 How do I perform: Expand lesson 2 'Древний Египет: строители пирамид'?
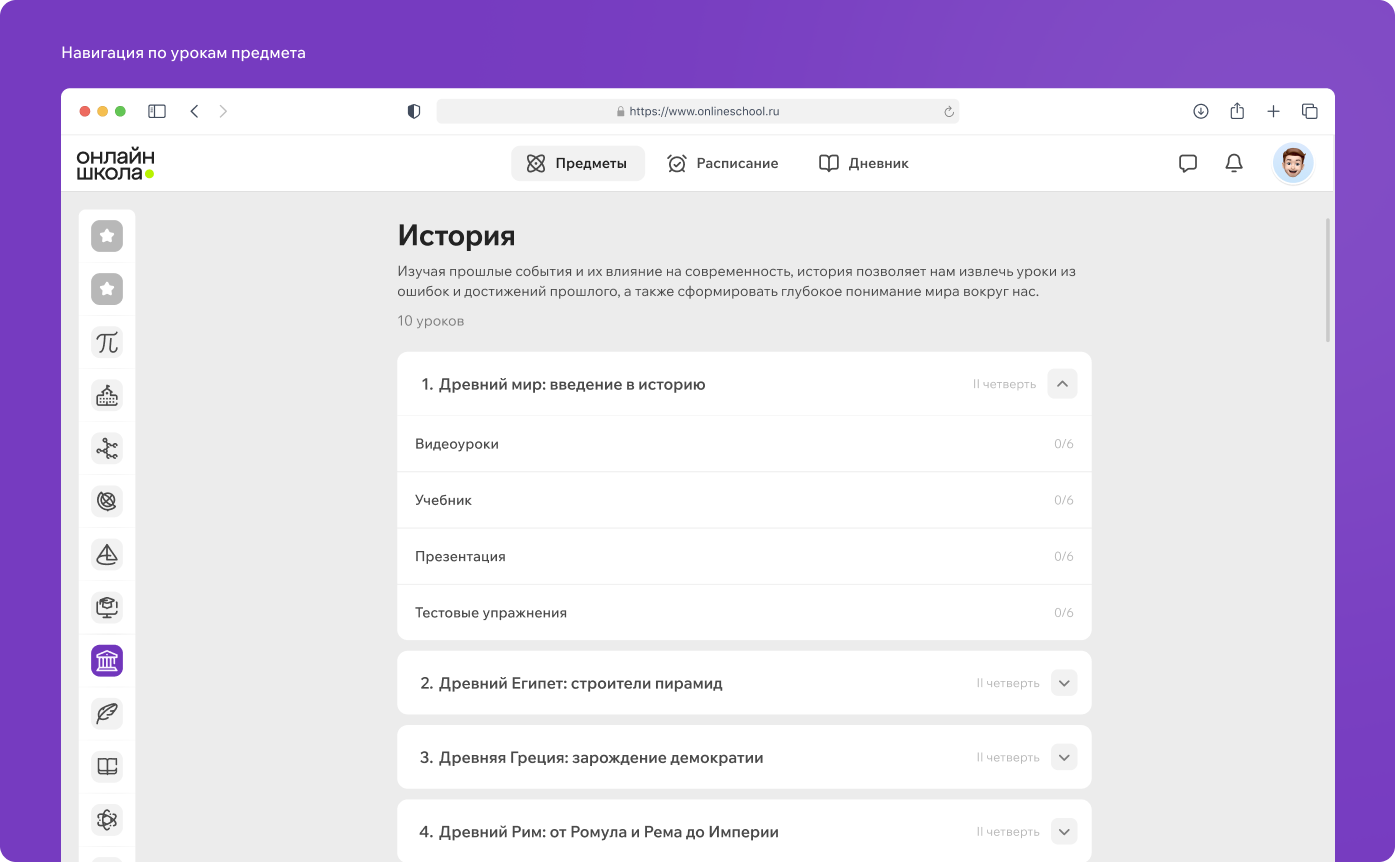click(1063, 682)
